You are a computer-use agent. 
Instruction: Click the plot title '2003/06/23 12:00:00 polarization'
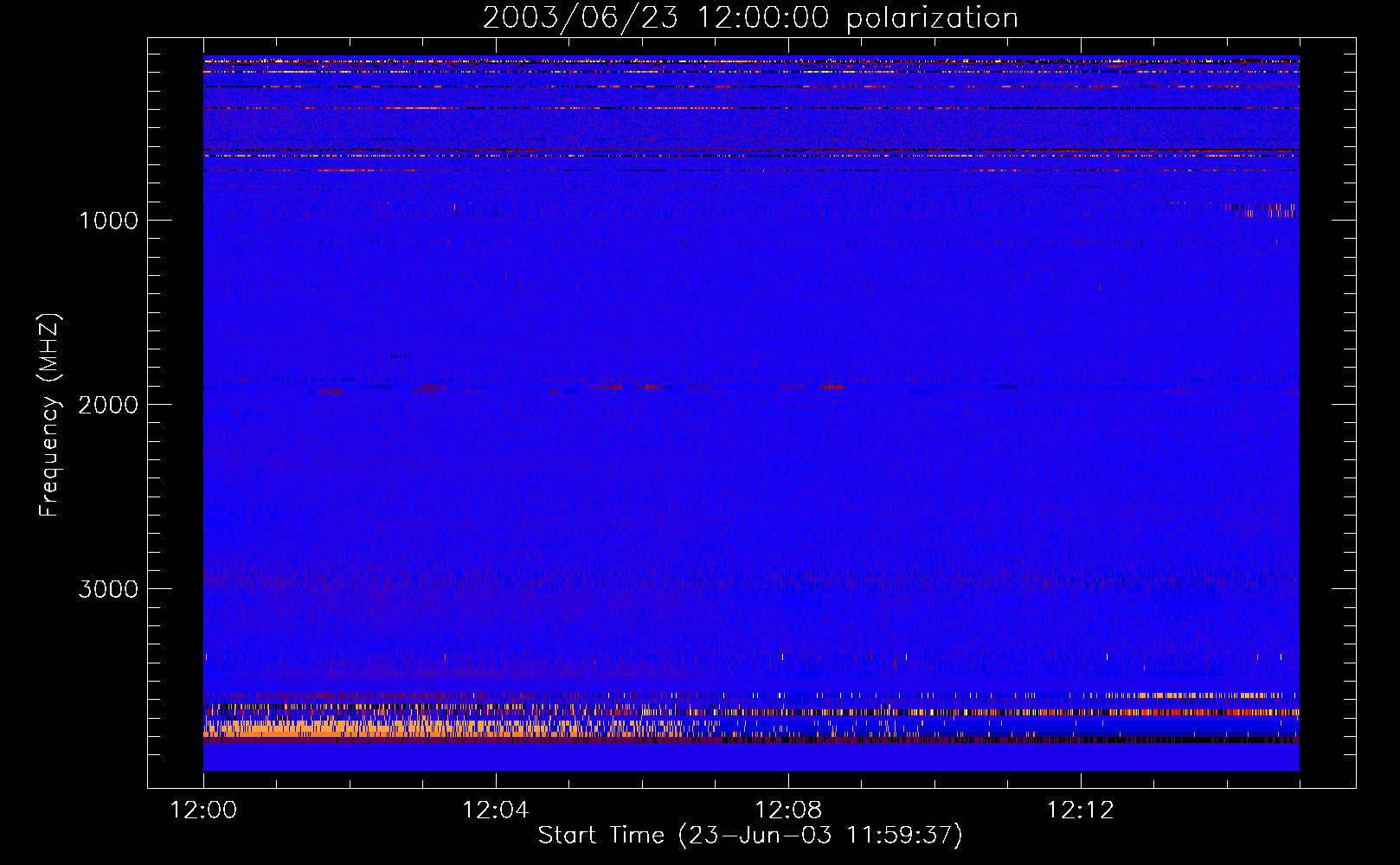coord(750,18)
